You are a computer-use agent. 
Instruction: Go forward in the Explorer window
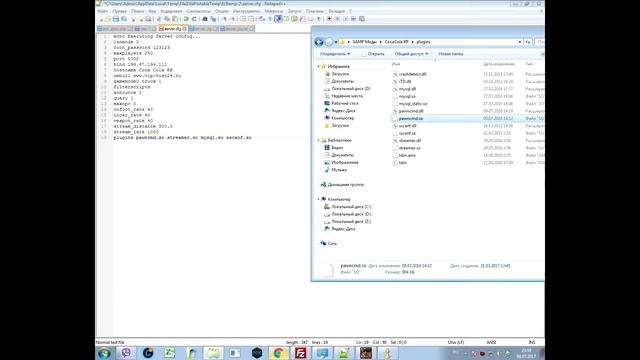point(329,42)
